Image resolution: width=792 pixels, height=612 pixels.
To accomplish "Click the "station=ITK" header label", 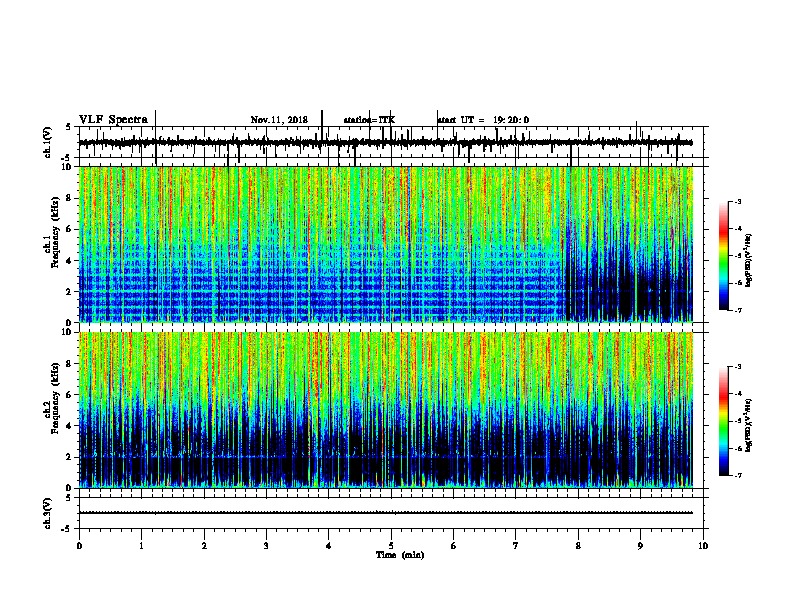I will (x=369, y=120).
